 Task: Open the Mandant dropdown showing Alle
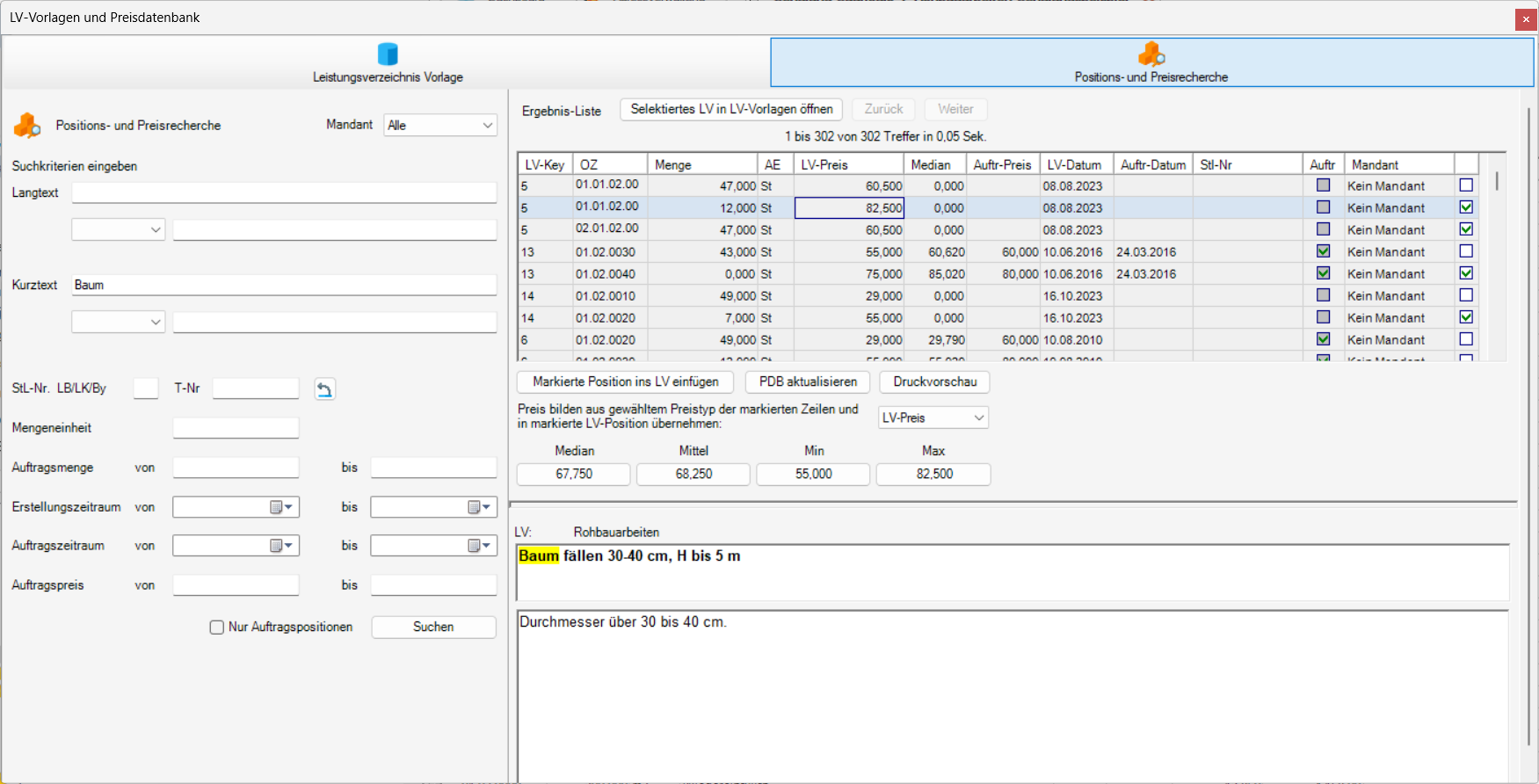click(441, 126)
